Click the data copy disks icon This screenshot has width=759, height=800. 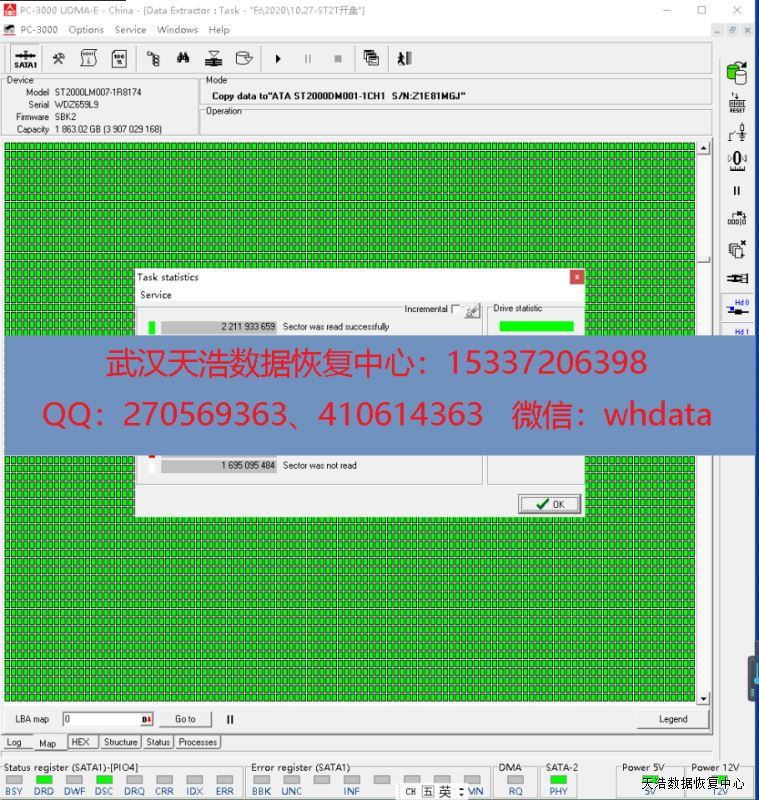click(x=737, y=73)
